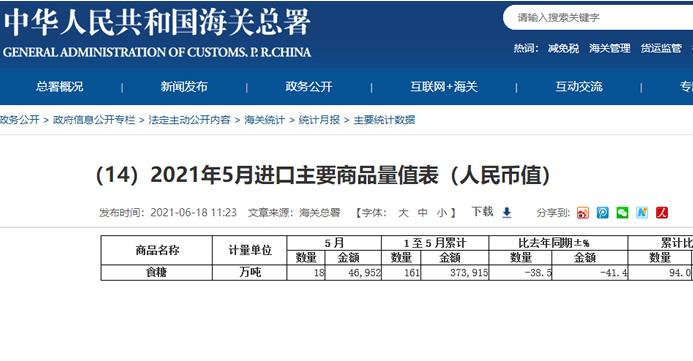This screenshot has width=693, height=361.
Task: Share with the red Renmin icon
Action: coord(662,213)
